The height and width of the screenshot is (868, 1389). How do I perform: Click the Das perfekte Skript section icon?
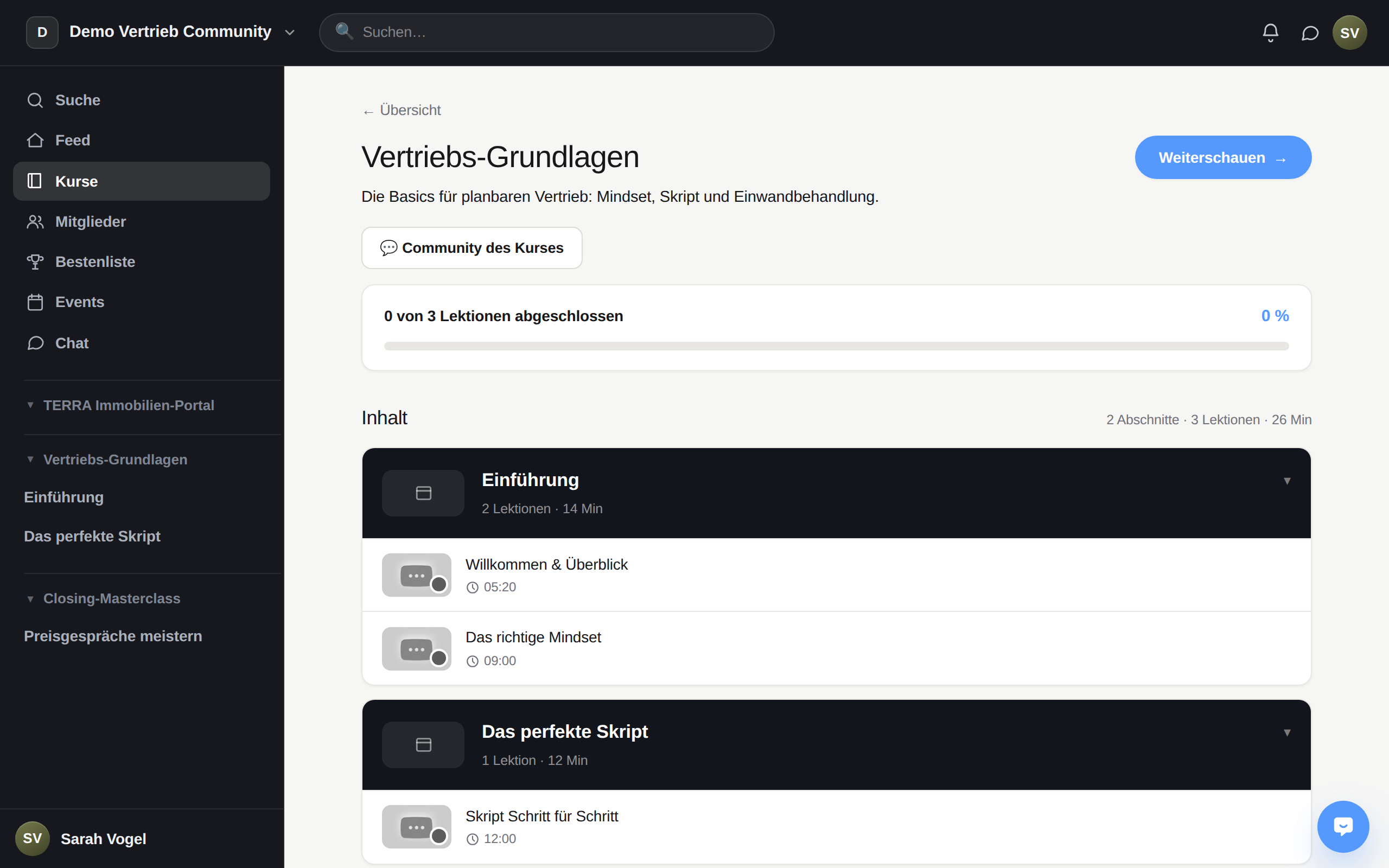coord(423,744)
